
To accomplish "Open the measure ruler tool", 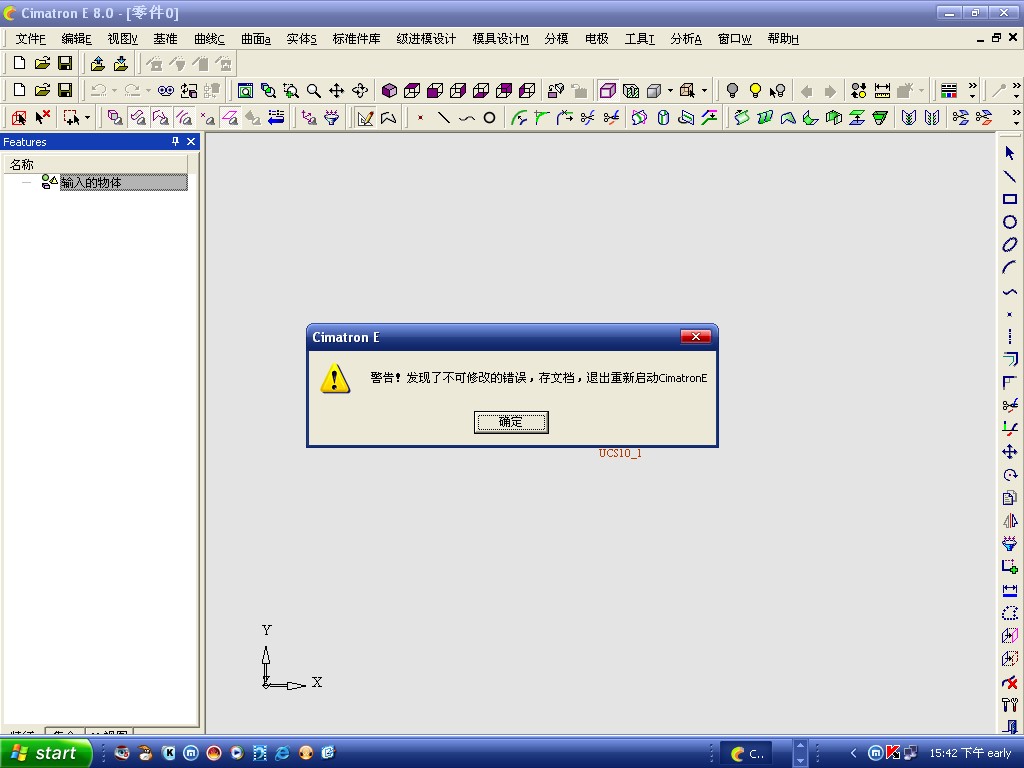I will pyautogui.click(x=882, y=90).
